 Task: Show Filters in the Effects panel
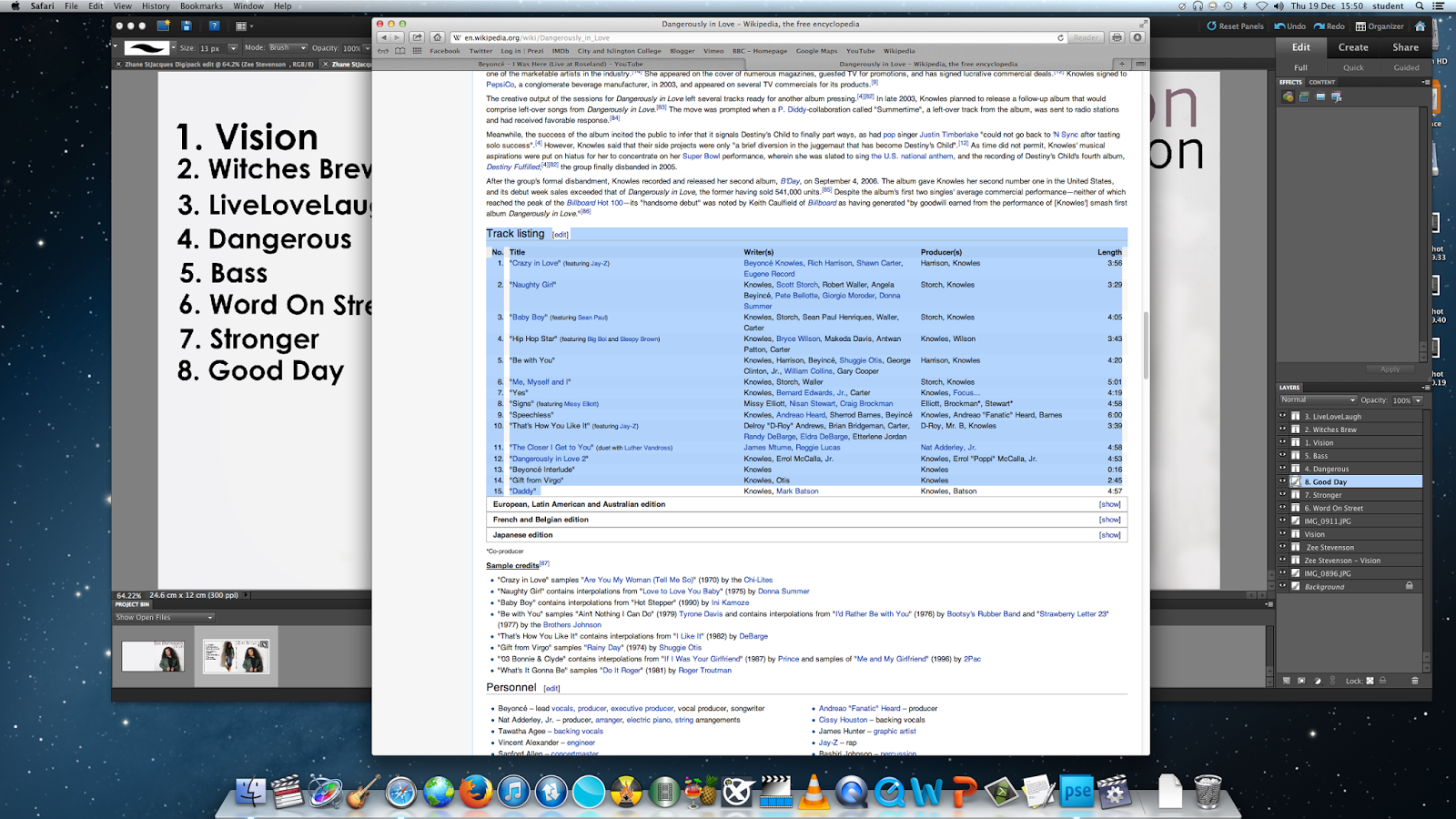tap(1288, 96)
